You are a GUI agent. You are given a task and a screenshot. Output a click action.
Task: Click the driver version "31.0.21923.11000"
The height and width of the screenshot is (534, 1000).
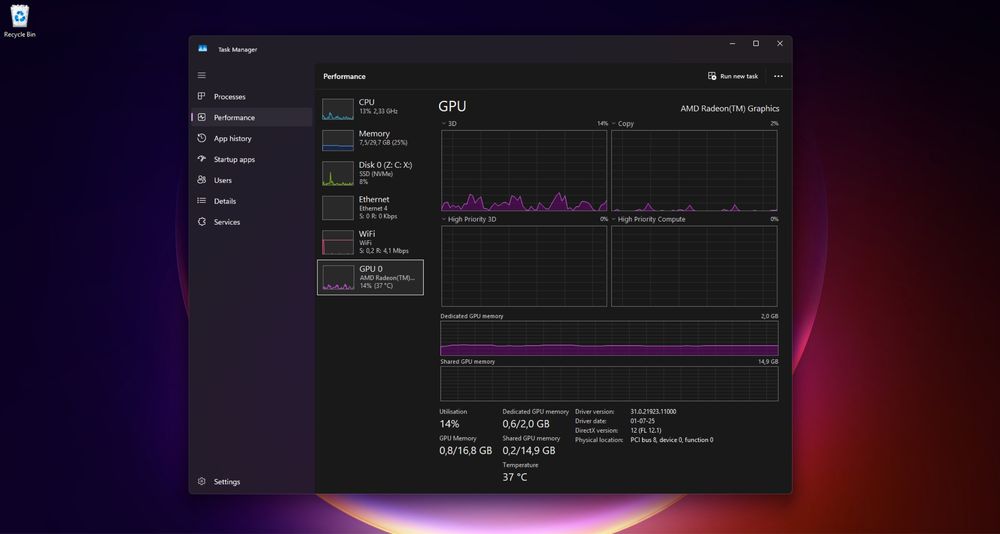click(x=653, y=412)
